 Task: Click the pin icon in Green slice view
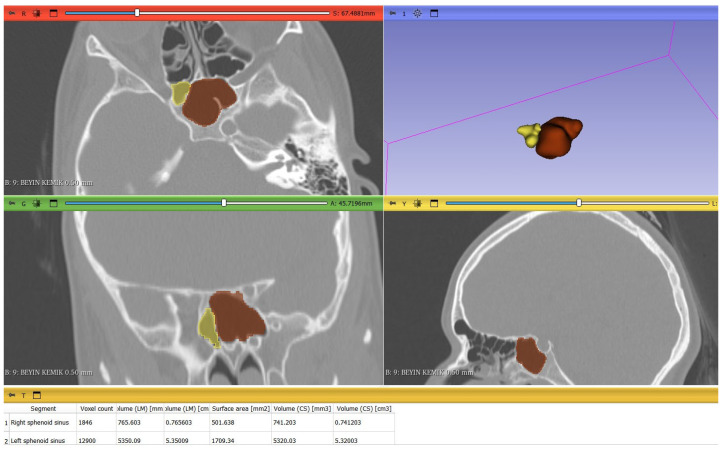pyautogui.click(x=12, y=203)
